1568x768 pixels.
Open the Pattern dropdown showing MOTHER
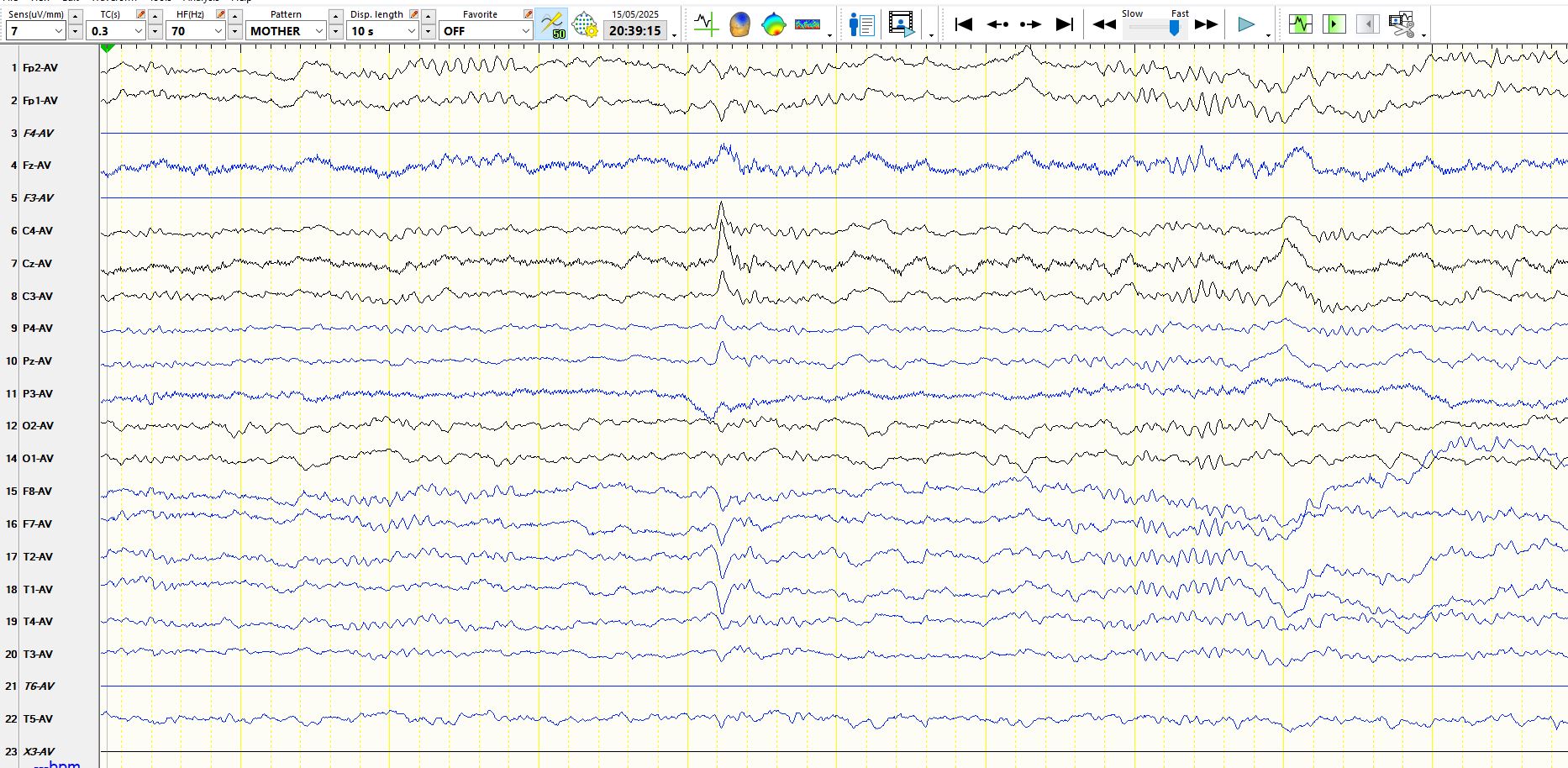286,31
